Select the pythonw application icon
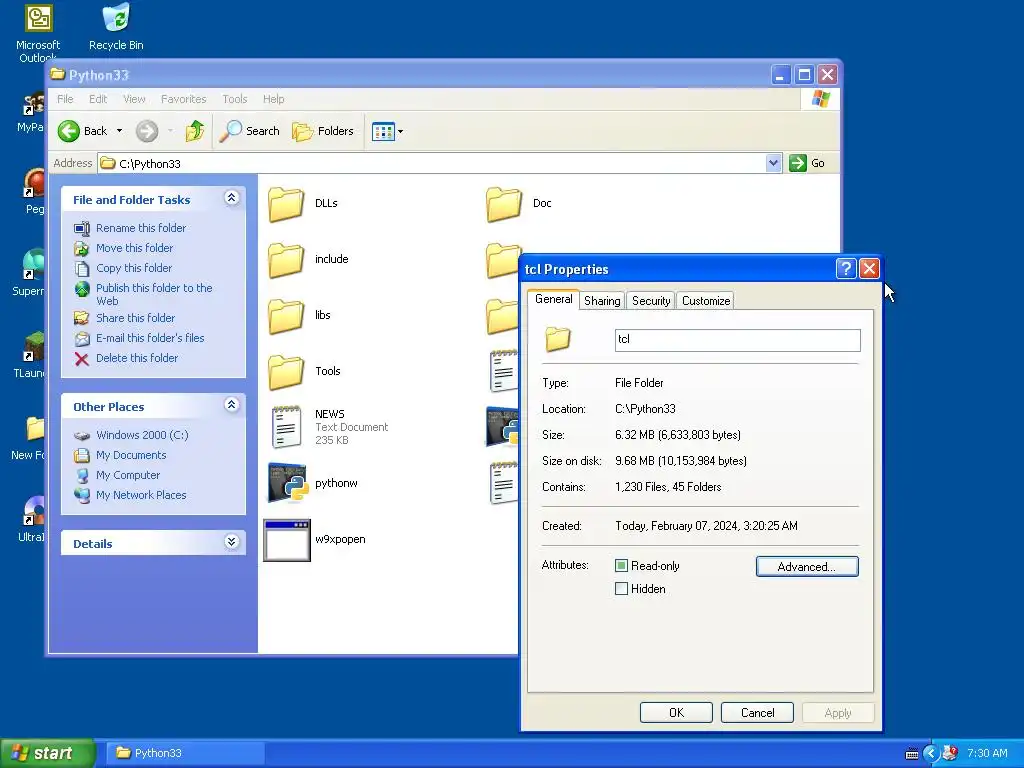1024x768 pixels. click(287, 483)
